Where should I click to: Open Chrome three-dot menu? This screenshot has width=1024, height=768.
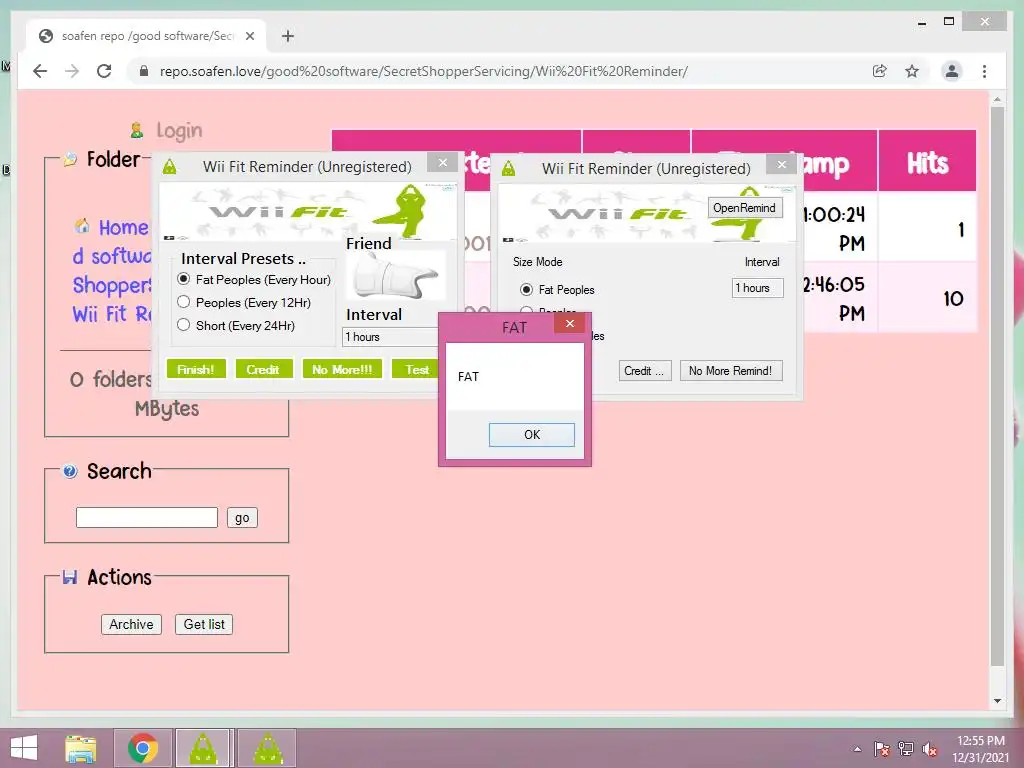984,71
